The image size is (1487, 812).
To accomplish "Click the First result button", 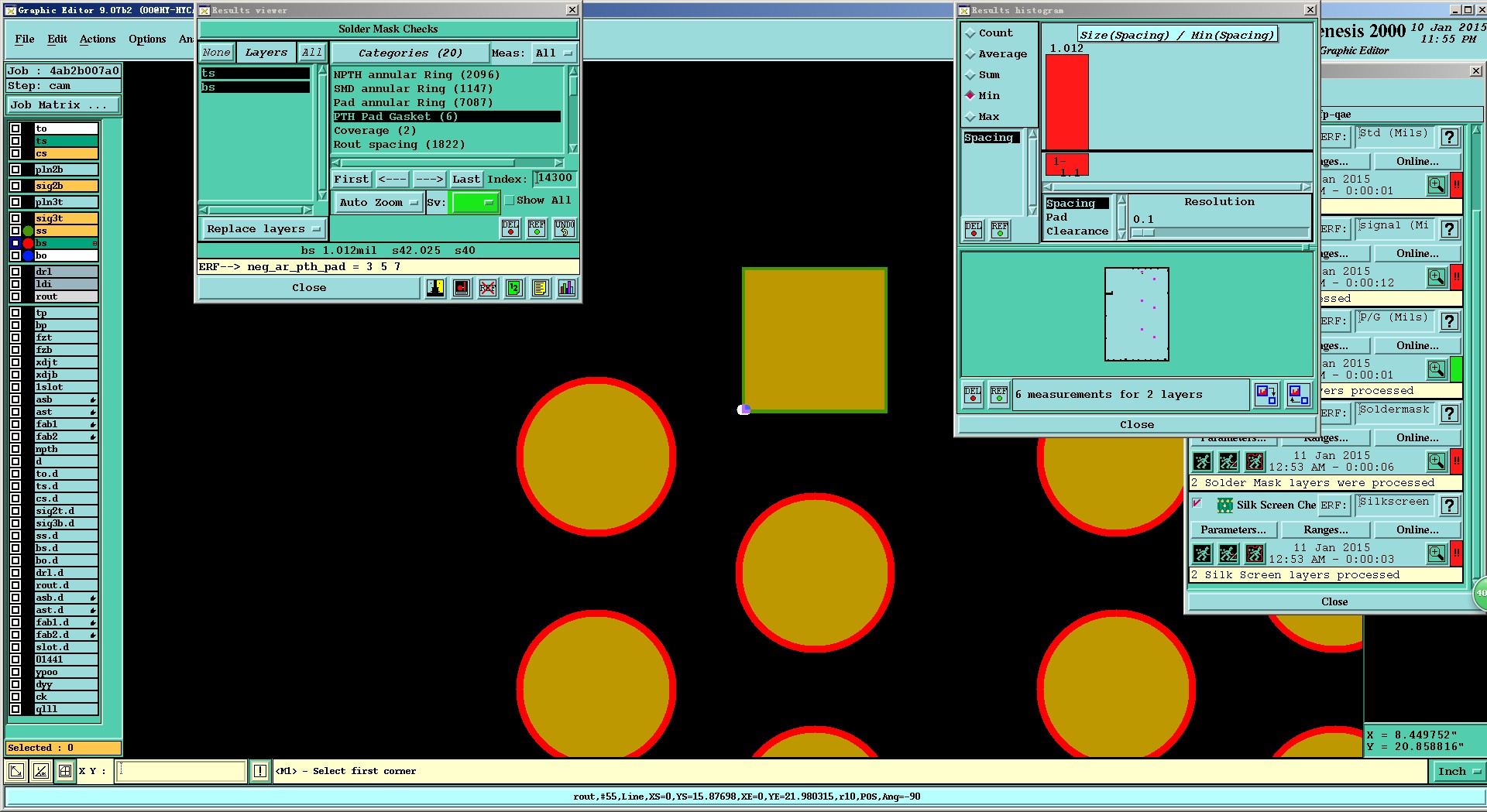I will pos(352,180).
